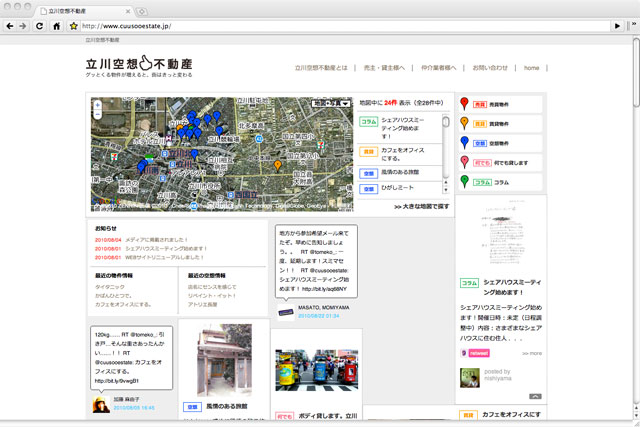Open 売主・貸主様へ nav item

click(384, 68)
